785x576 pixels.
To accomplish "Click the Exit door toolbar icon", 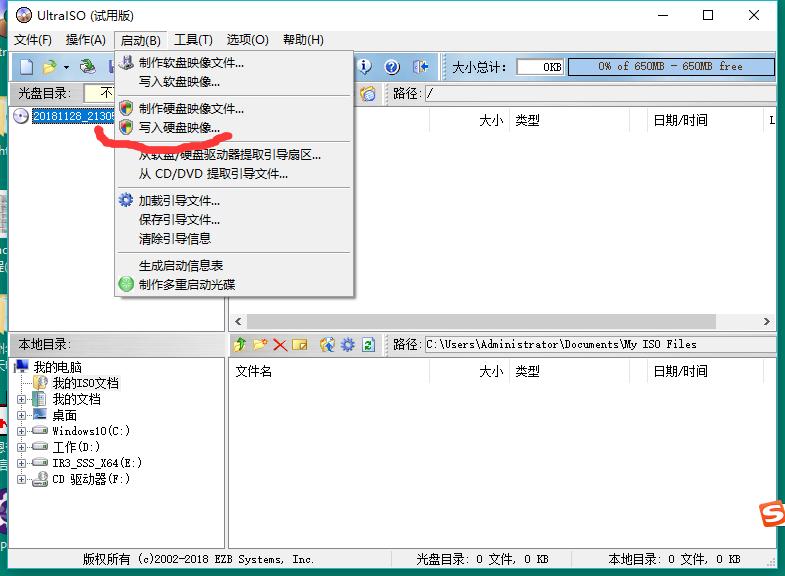I will 420,67.
